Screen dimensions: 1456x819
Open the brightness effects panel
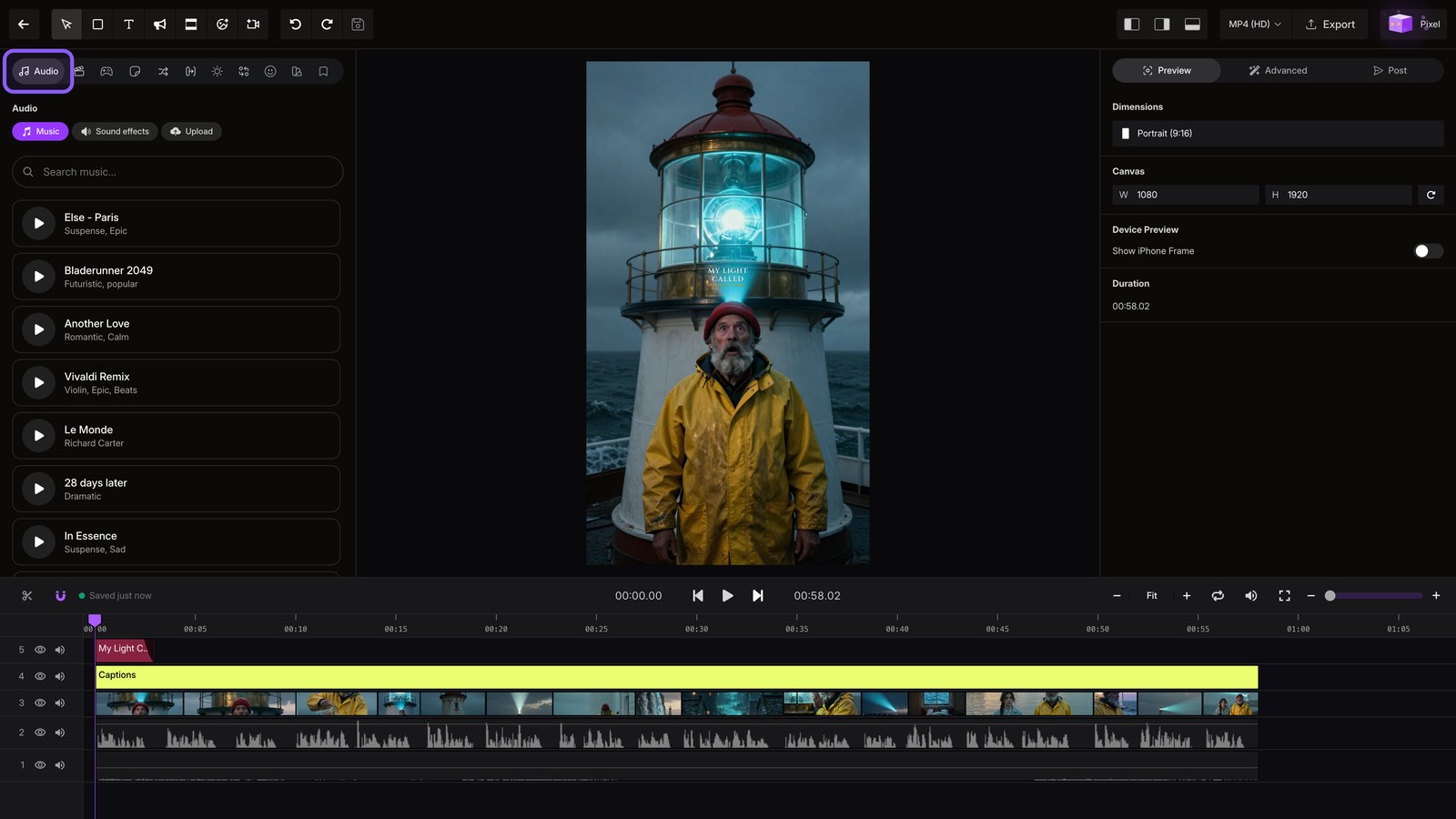(x=217, y=71)
